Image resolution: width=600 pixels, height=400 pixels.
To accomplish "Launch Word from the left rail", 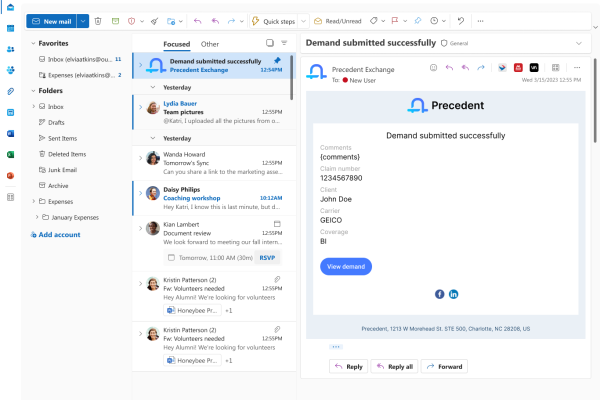I will 11,133.
